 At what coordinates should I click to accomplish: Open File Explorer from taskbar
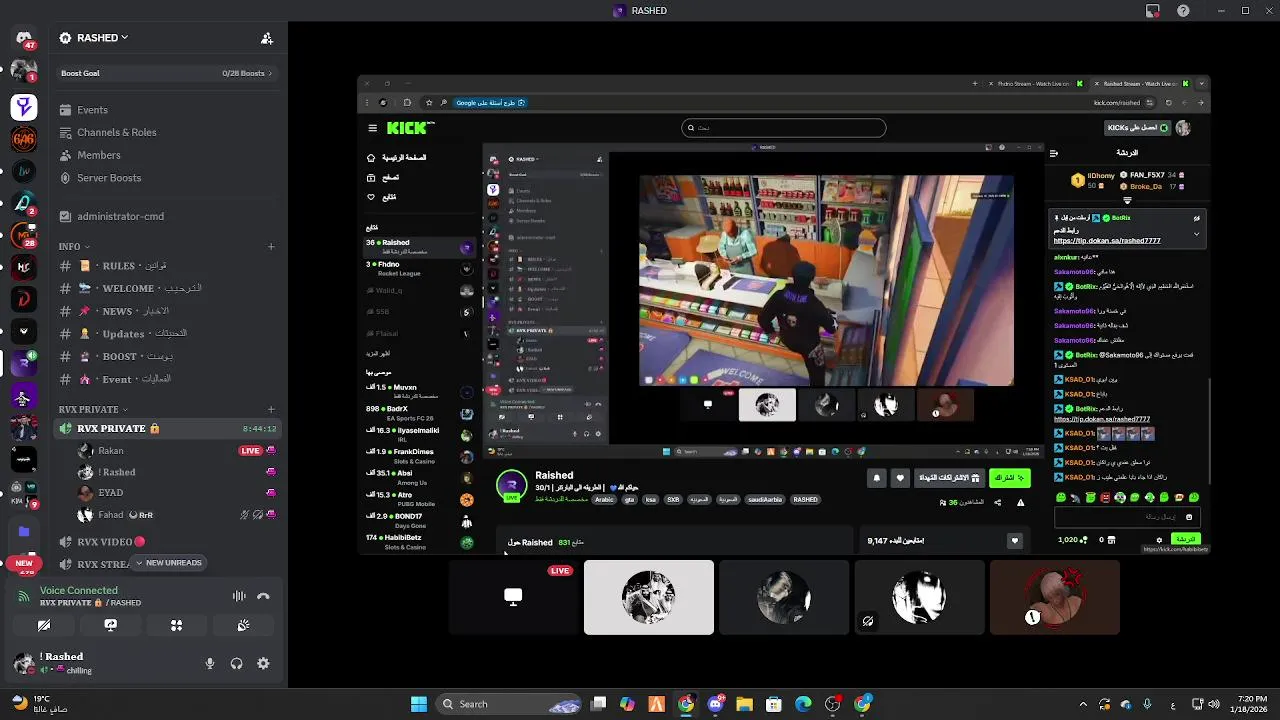(744, 704)
